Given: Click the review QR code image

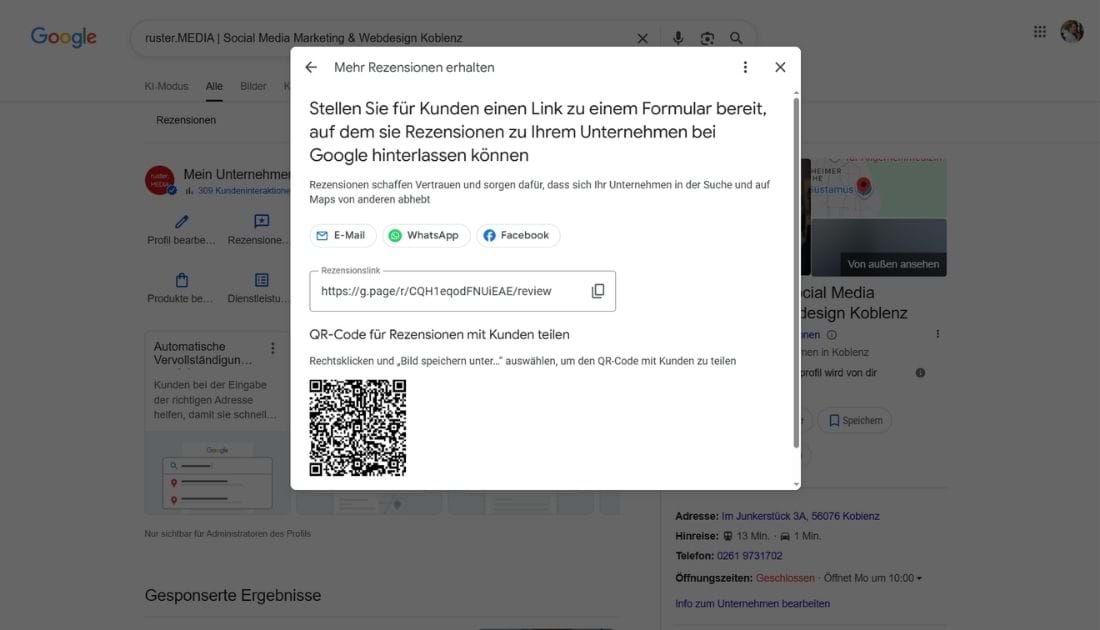Looking at the screenshot, I should (358, 428).
